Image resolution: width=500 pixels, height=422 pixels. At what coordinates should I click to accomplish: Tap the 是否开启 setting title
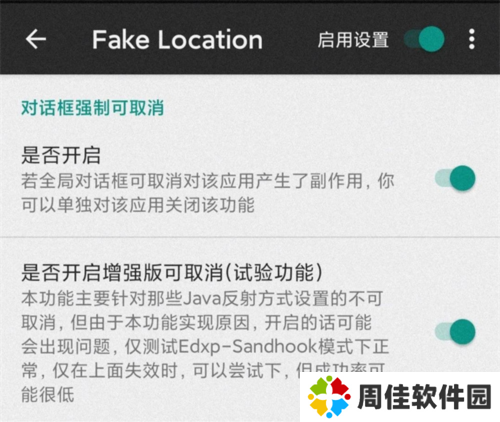point(61,155)
